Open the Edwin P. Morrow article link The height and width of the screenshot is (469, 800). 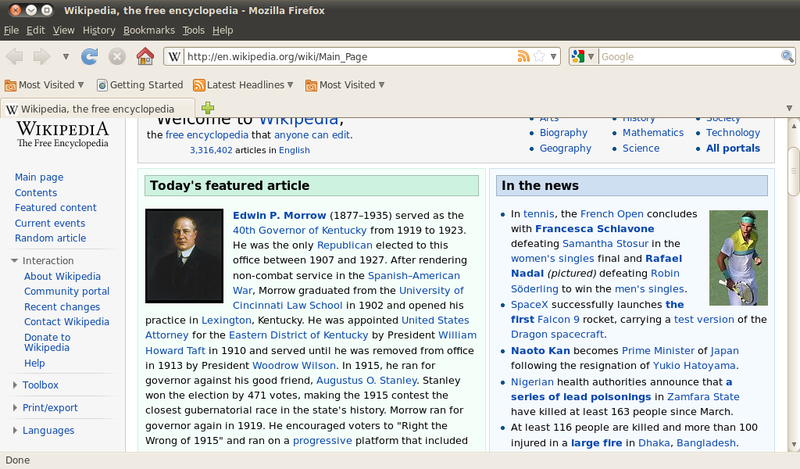tap(279, 215)
